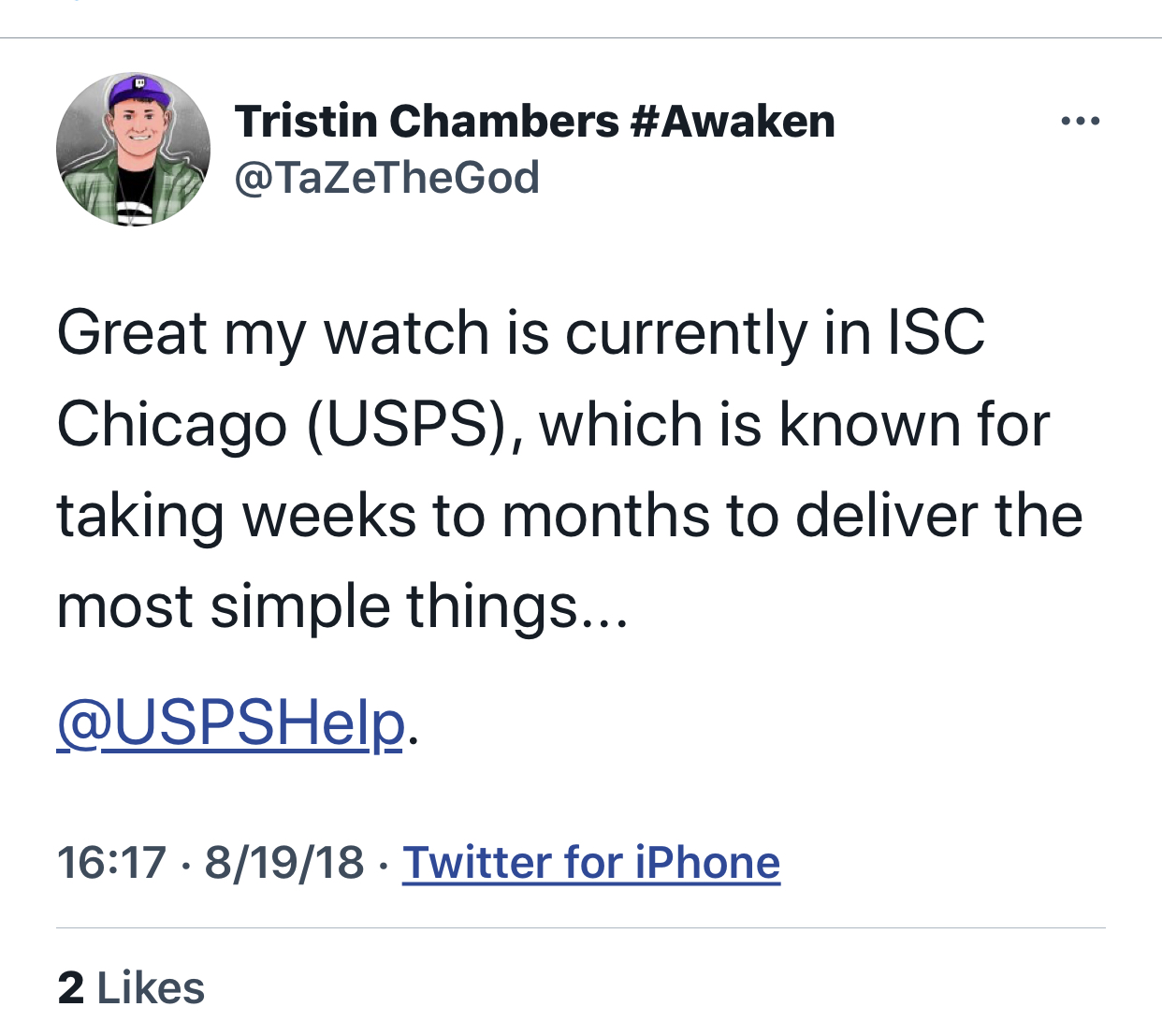Click the word "Chicago" in the tweet
Image resolution: width=1162 pixels, height=1036 pixels.
tap(171, 425)
